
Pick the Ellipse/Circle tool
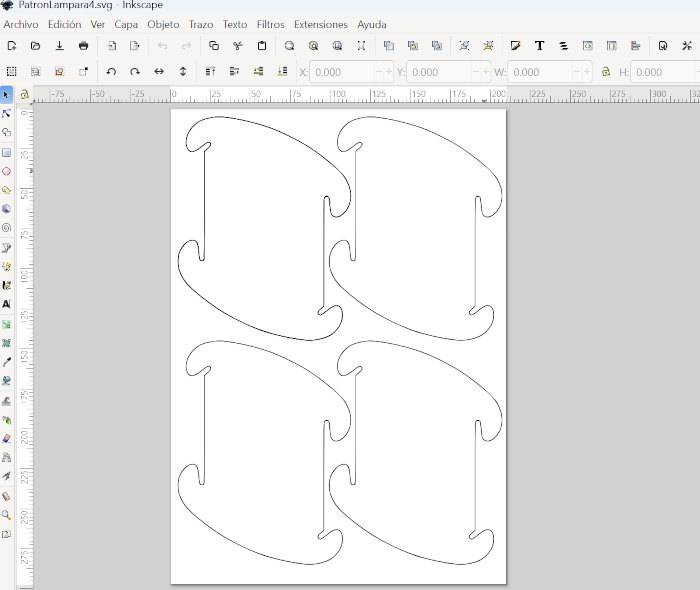[x=7, y=171]
